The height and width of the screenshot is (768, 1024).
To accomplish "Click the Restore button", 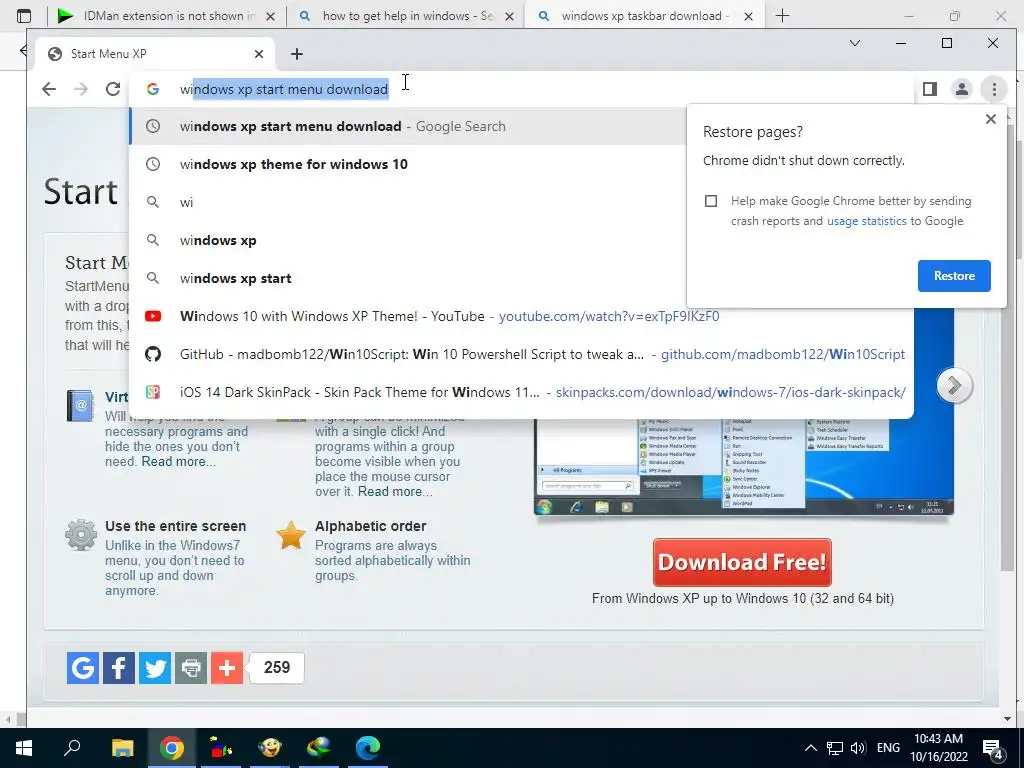I will point(953,276).
